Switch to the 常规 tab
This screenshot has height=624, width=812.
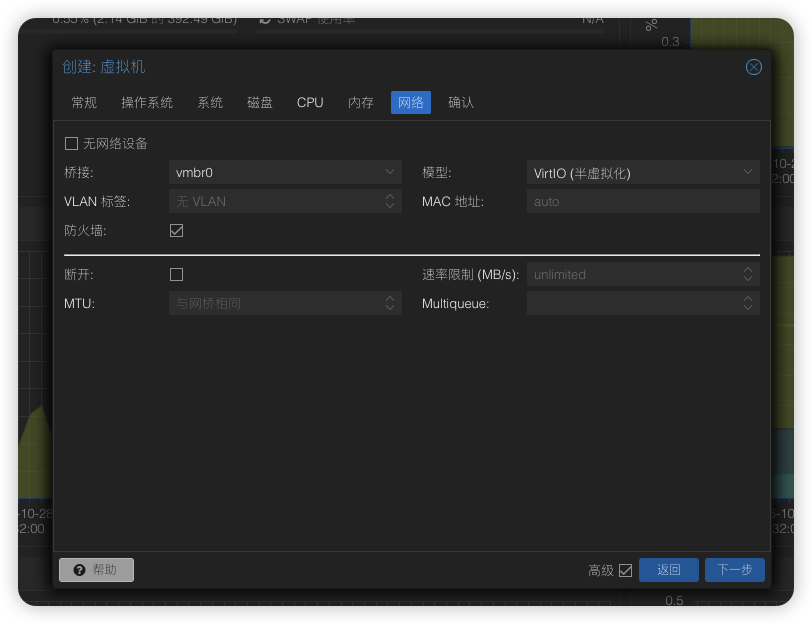pyautogui.click(x=84, y=102)
